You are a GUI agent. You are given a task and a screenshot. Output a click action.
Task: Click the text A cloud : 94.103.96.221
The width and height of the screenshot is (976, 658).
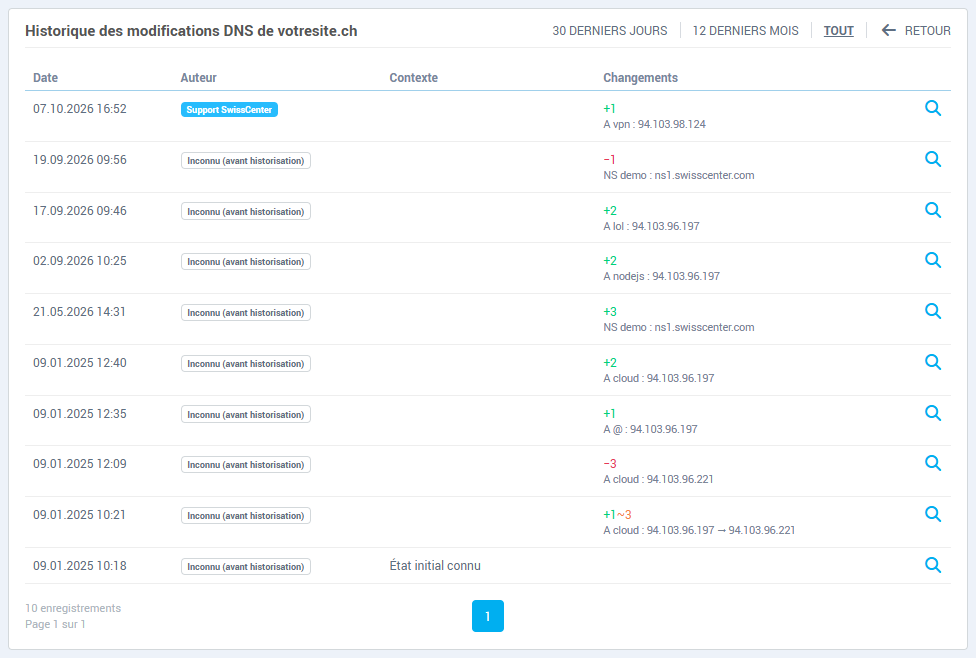658,479
